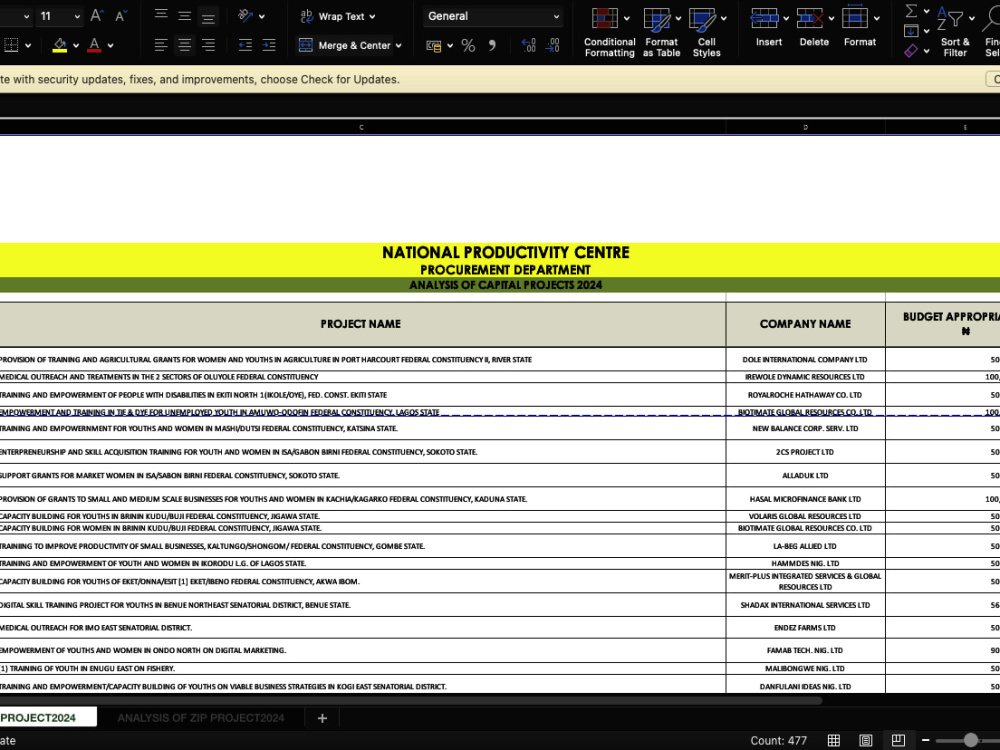Click the Fill down icon

coord(911,31)
